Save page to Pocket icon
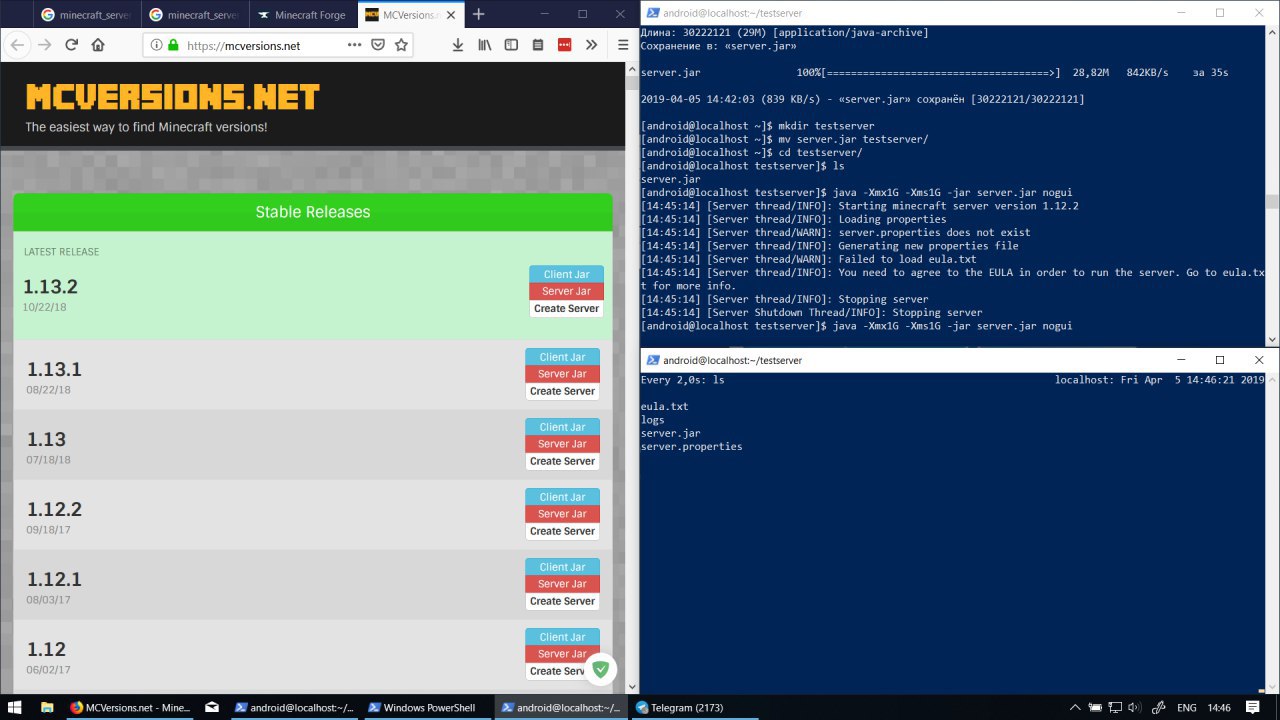The width and height of the screenshot is (1280, 720). [378, 45]
